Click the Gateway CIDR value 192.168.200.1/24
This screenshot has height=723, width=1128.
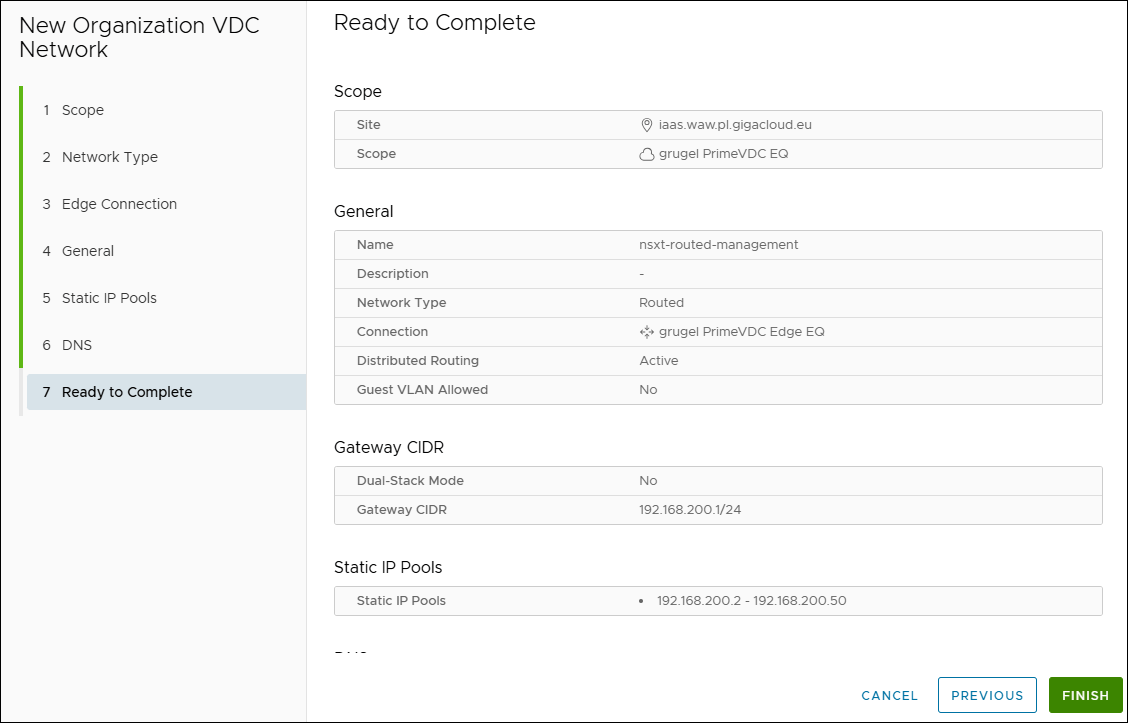[690, 510]
